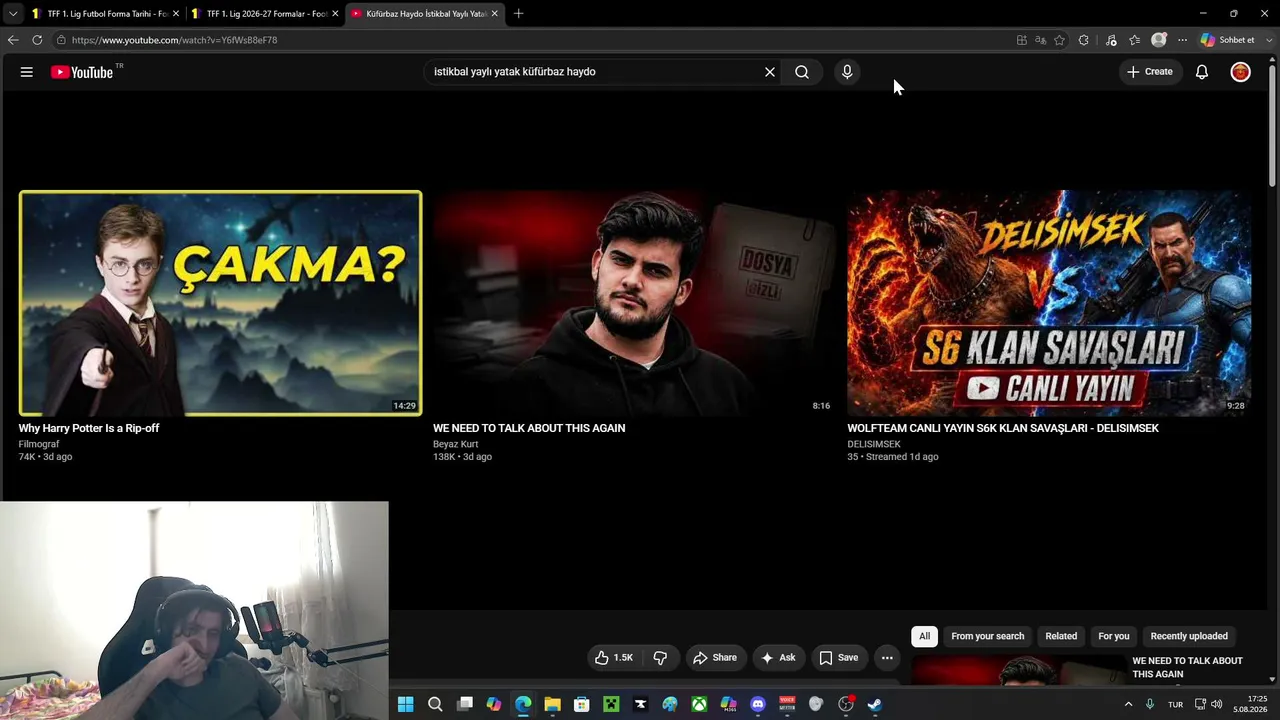Clear the YouTube search query
Image resolution: width=1280 pixels, height=720 pixels.
[770, 72]
